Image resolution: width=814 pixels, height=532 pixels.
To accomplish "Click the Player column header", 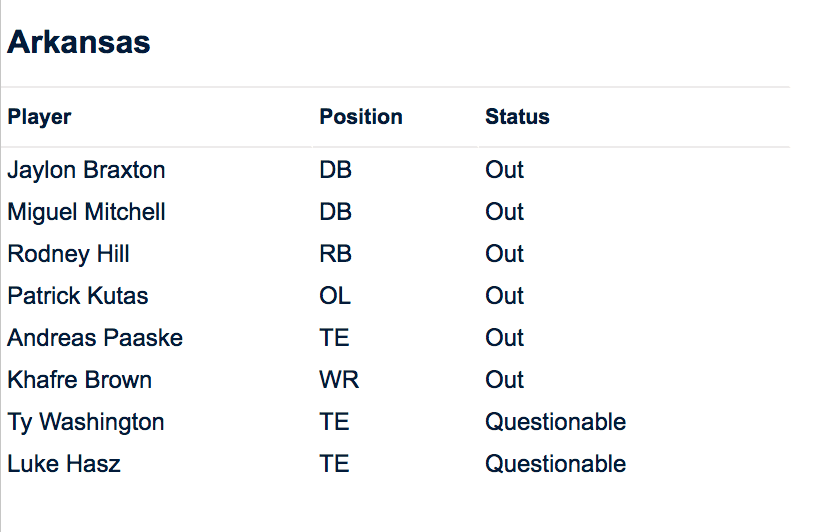I will [x=39, y=117].
